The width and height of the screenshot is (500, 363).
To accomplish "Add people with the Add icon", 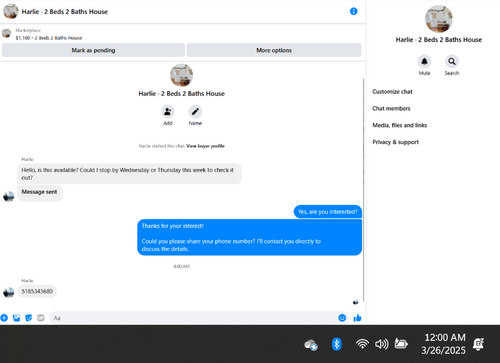I will [168, 111].
